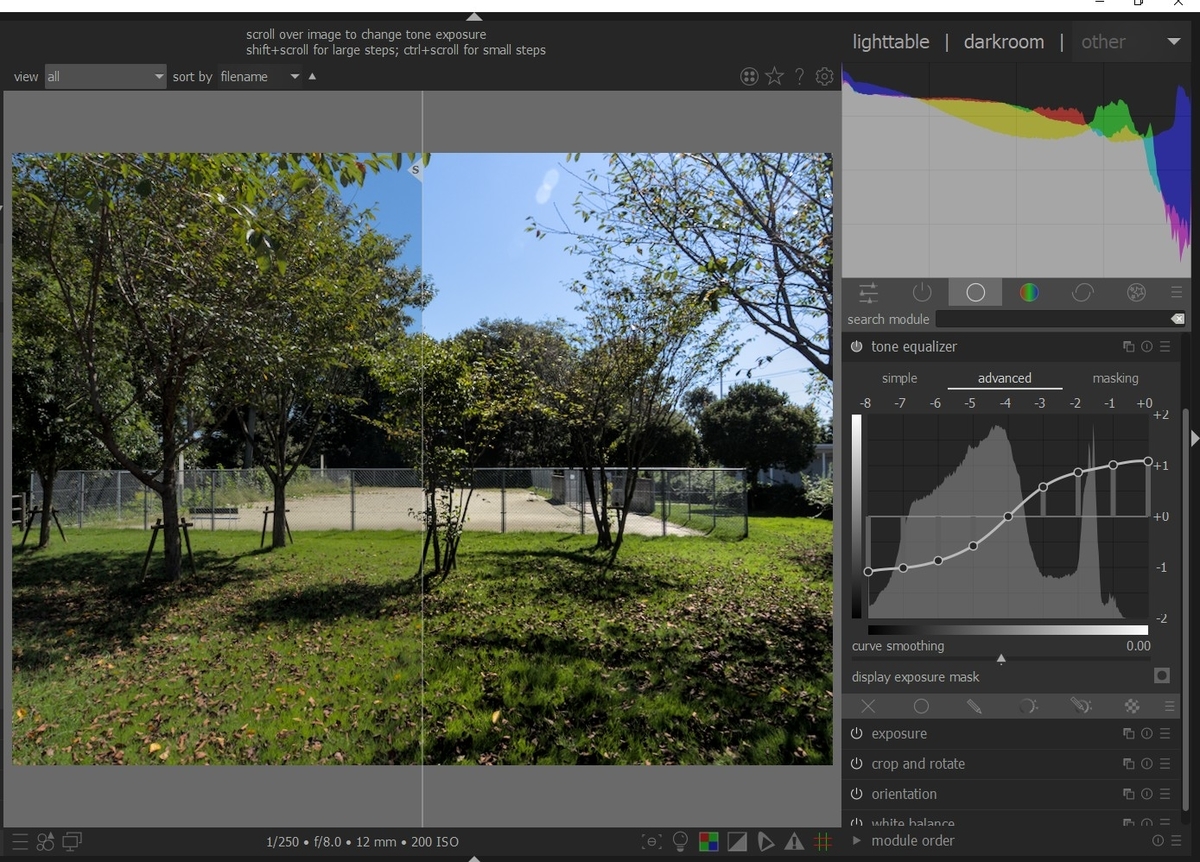The height and width of the screenshot is (862, 1200).
Task: Open the quick access panel module group
Action: (868, 292)
